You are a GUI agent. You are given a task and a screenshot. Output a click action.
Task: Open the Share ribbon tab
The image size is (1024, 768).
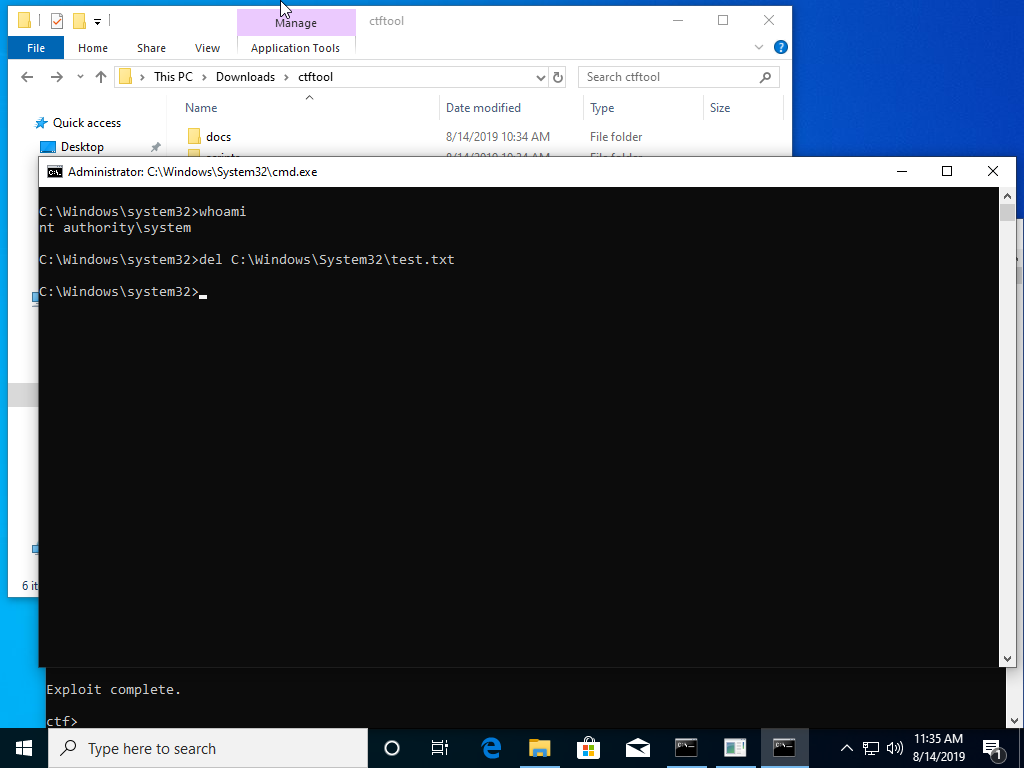click(x=151, y=48)
